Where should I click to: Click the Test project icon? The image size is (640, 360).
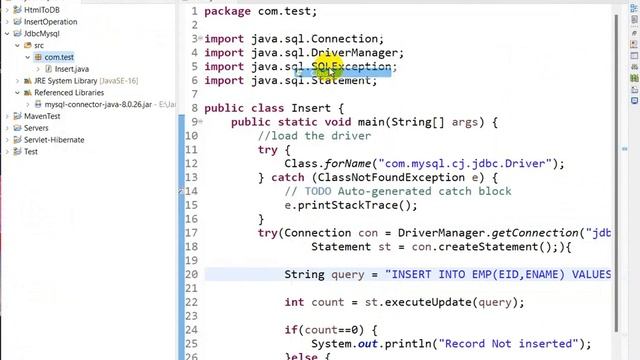[17, 152]
